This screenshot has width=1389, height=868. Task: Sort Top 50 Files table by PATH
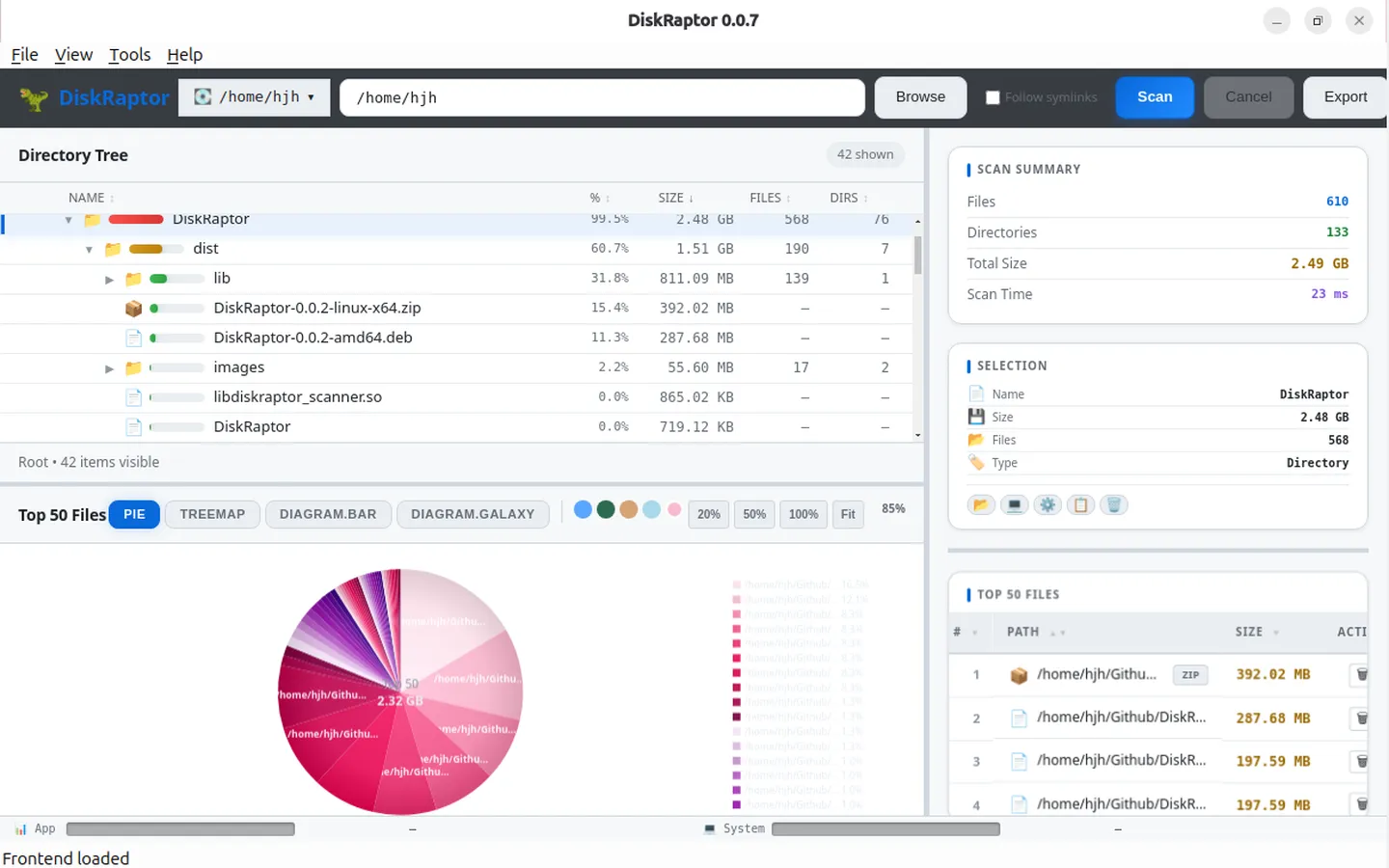[x=1036, y=633]
